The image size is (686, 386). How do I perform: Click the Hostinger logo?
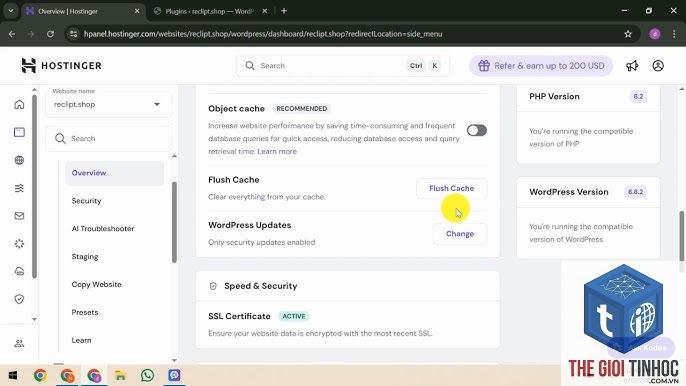[62, 66]
